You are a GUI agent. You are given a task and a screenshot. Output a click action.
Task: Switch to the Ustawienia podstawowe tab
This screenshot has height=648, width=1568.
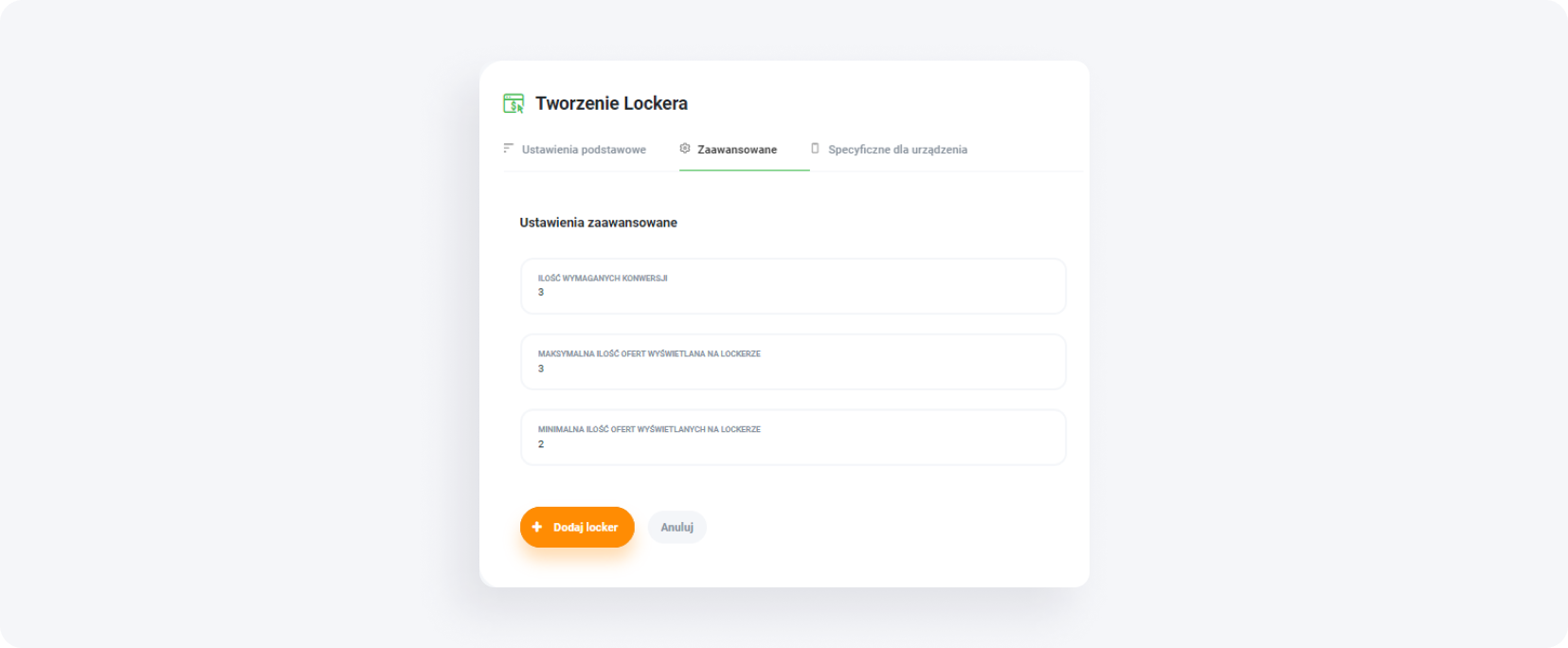tap(584, 149)
